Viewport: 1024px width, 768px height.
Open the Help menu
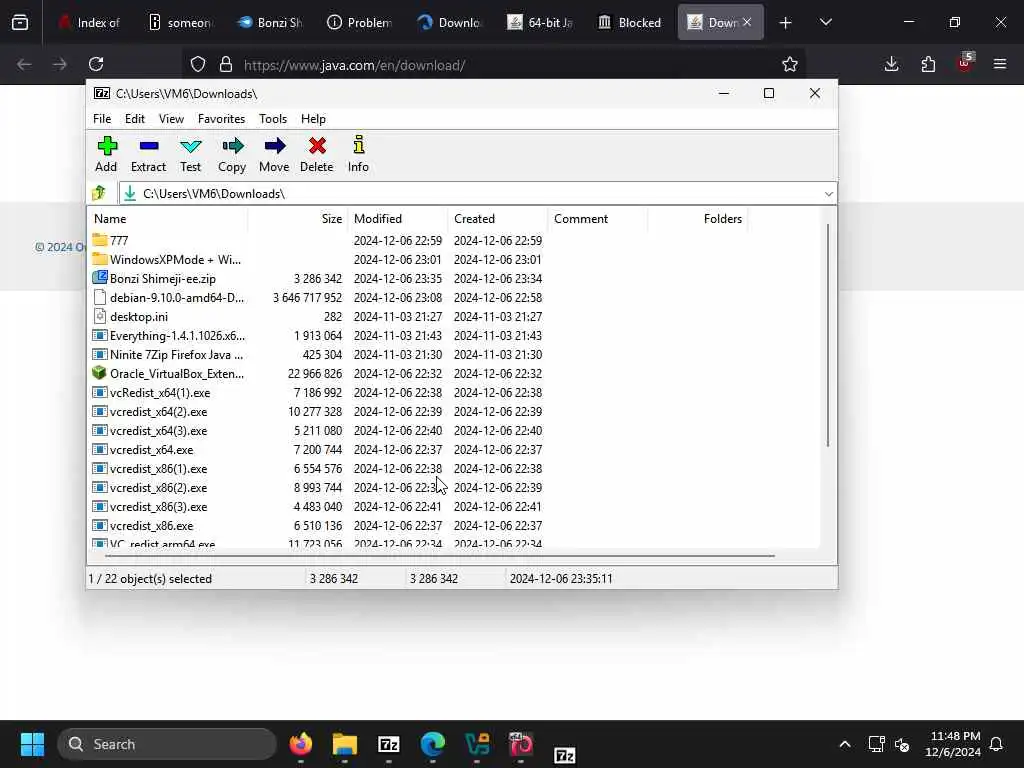313,119
